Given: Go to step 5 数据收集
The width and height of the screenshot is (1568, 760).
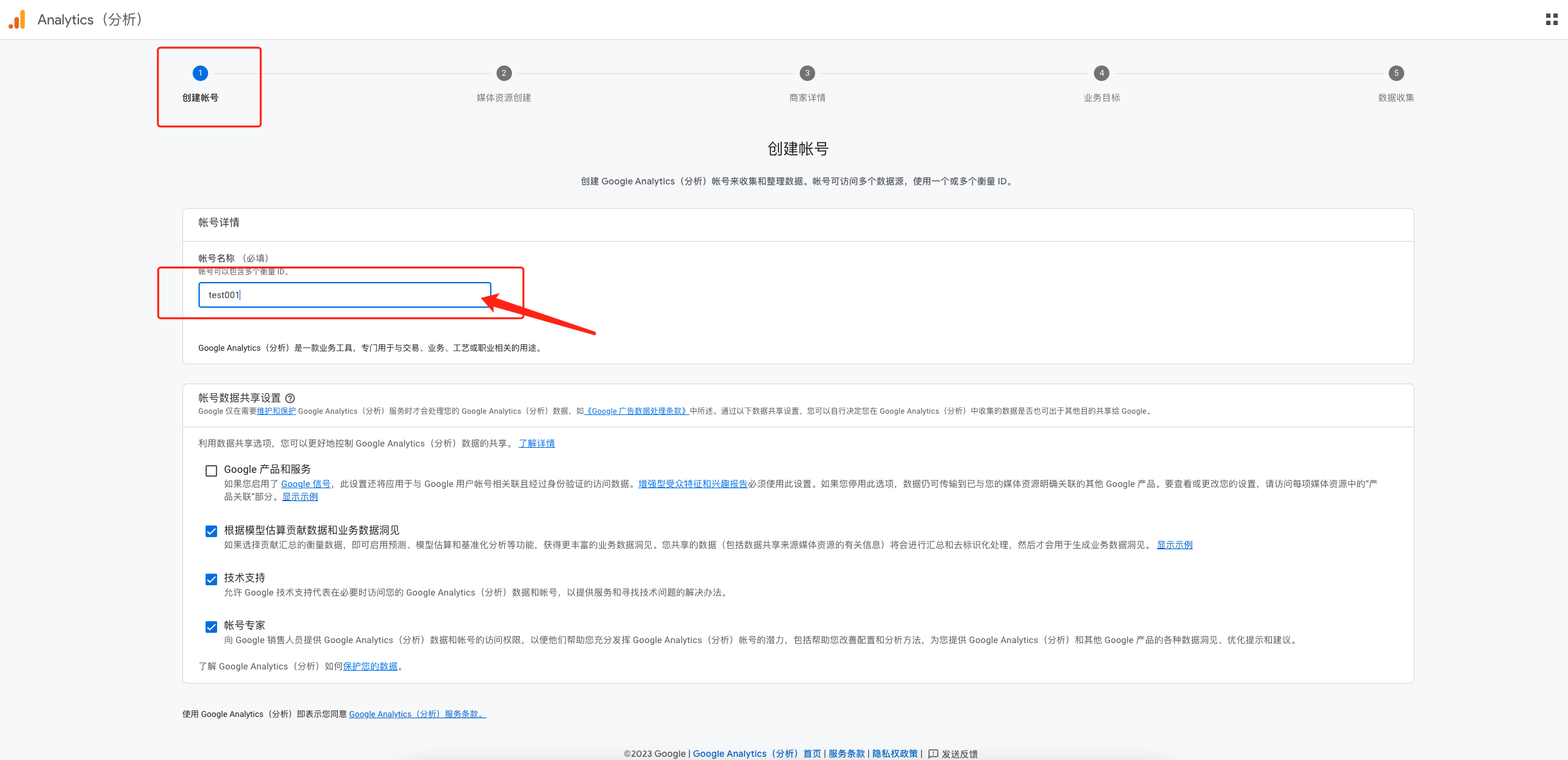Looking at the screenshot, I should coord(1396,73).
